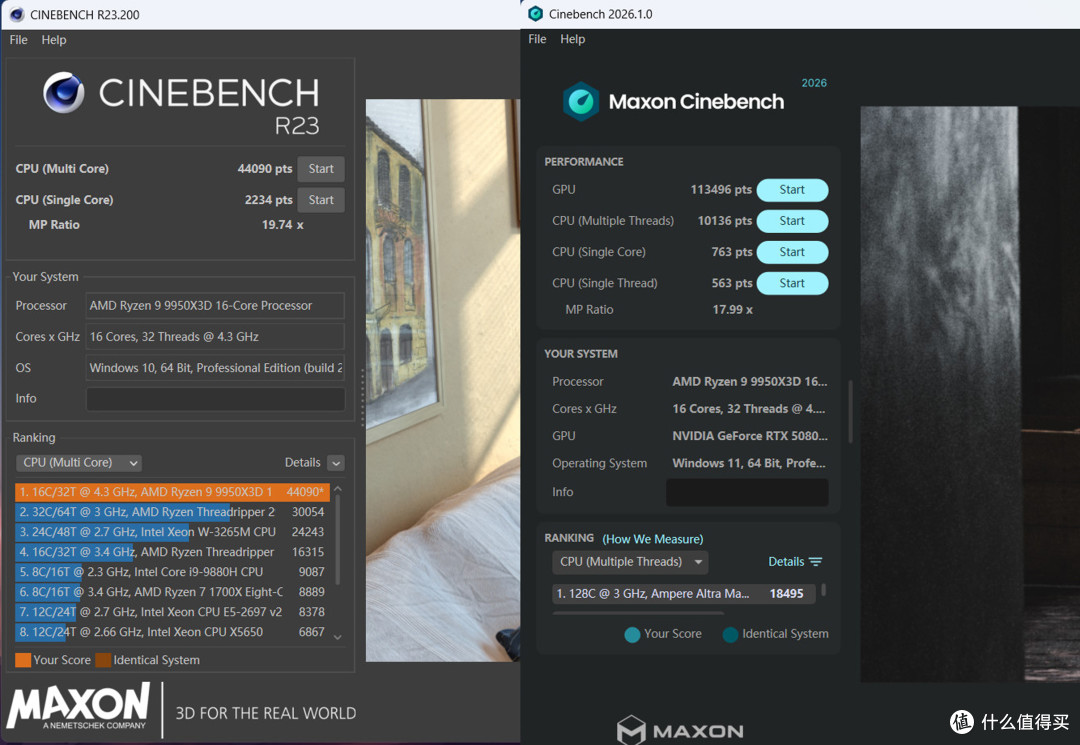Click the R23 title bar app icon
This screenshot has height=745, width=1080.
(17, 14)
